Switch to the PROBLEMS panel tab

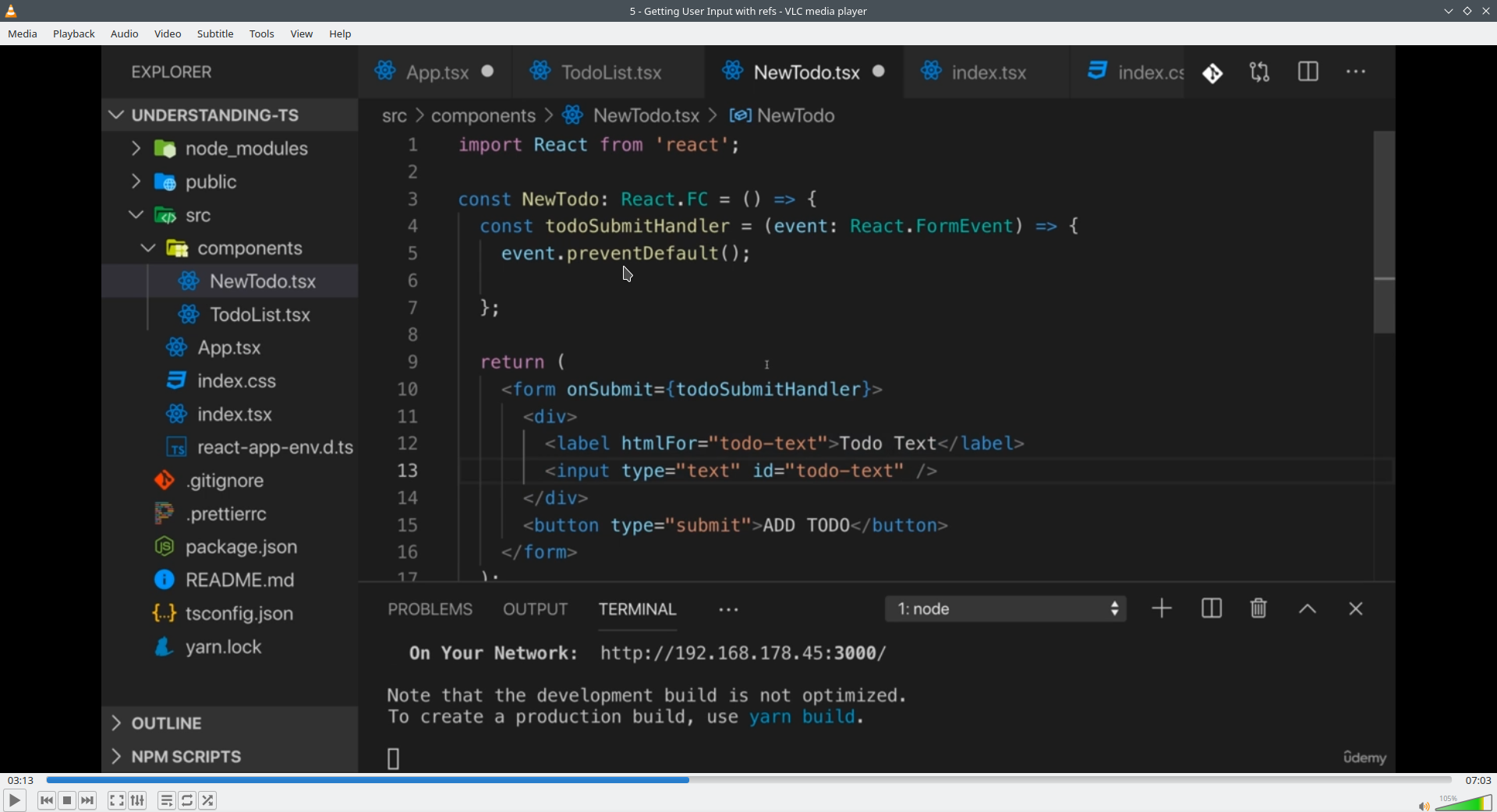(430, 609)
